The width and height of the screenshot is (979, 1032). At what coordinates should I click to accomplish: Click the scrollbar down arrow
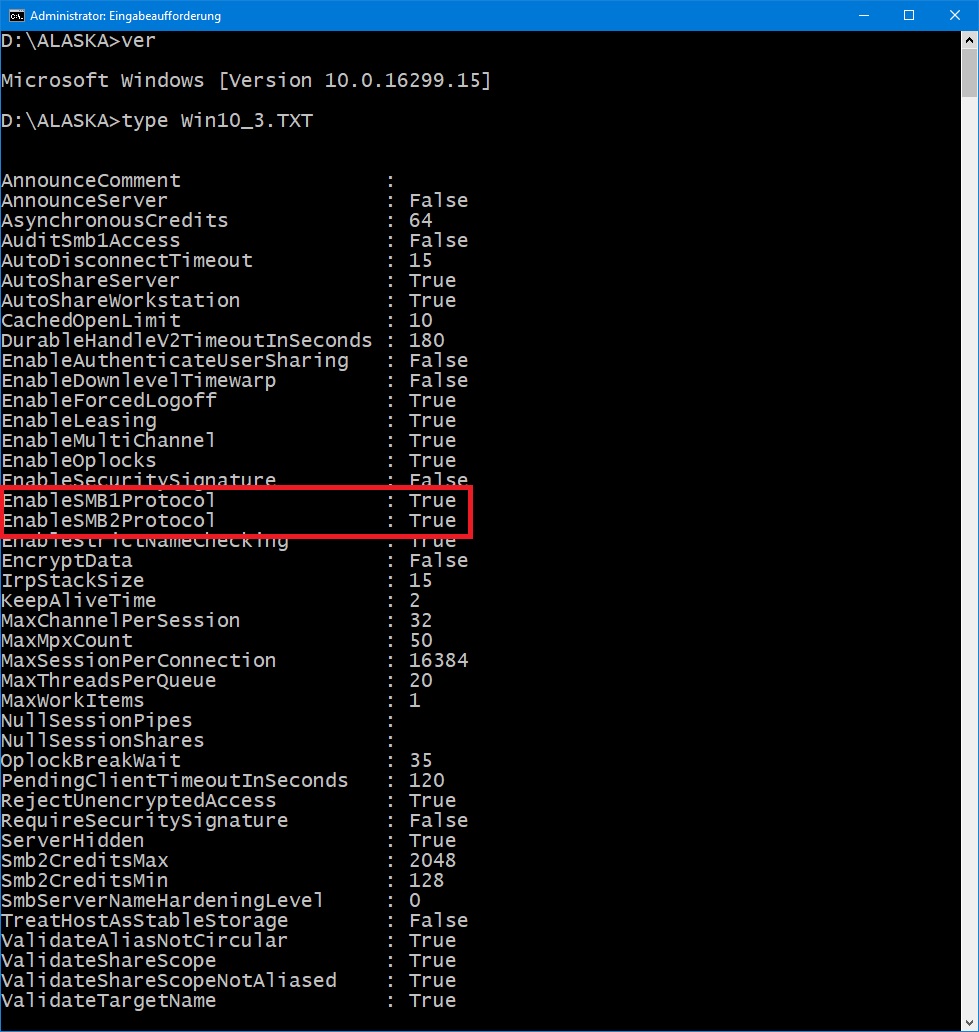[969, 1022]
